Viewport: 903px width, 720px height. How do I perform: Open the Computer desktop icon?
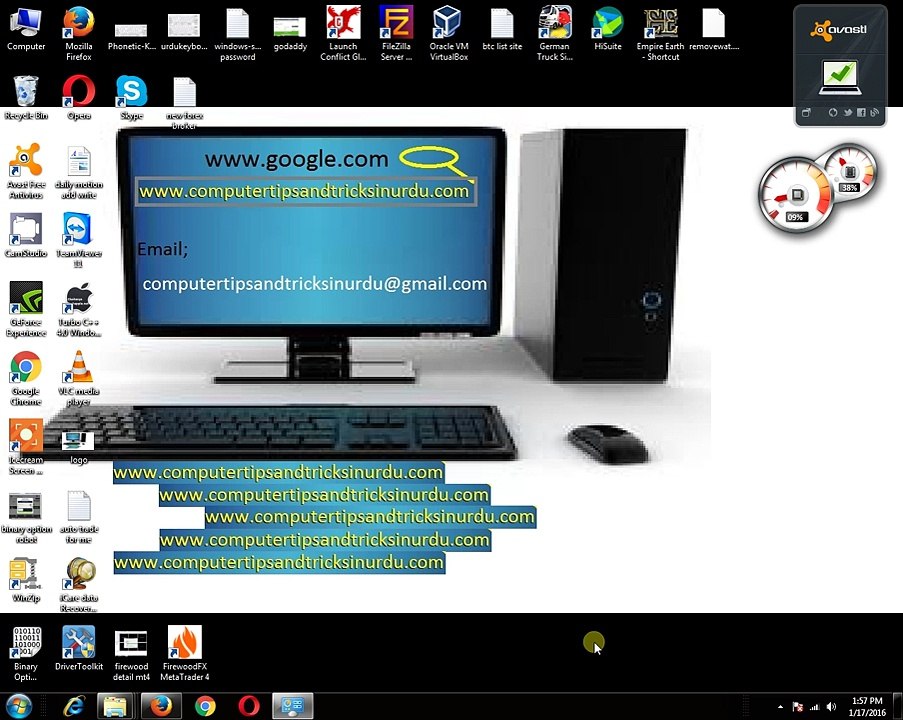click(x=26, y=29)
